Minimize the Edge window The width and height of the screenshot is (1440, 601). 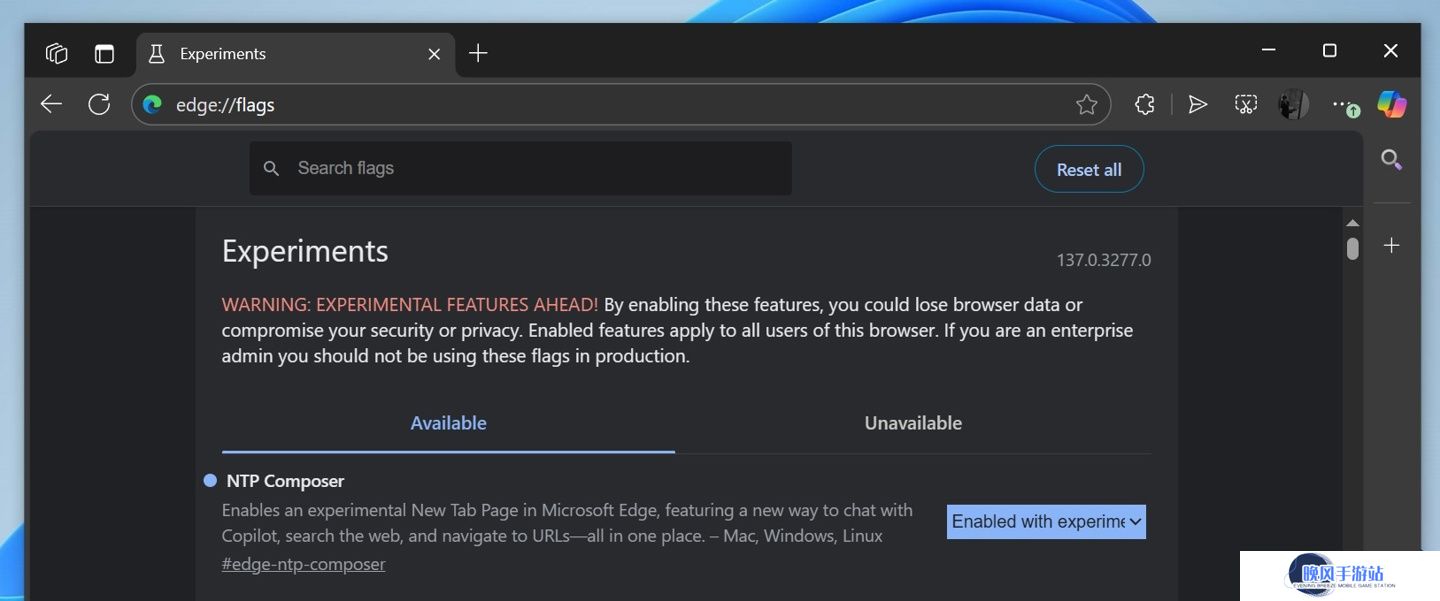click(x=1268, y=50)
